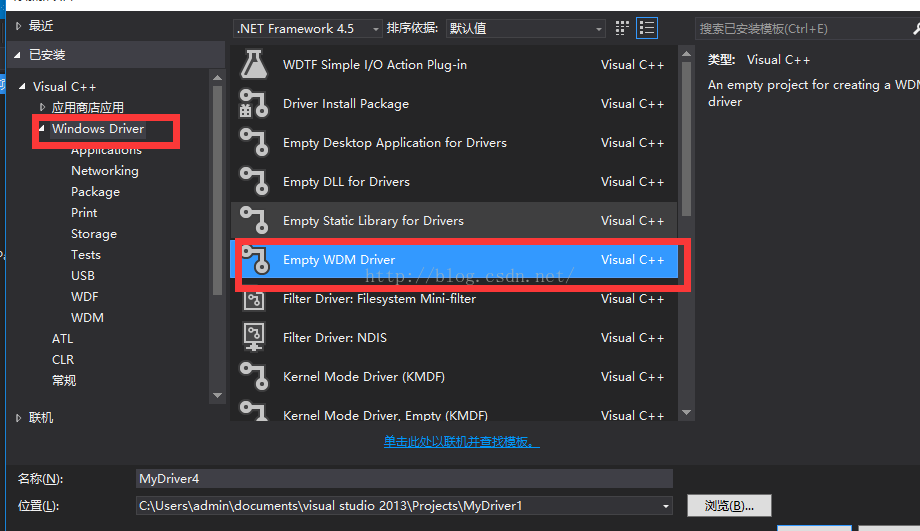This screenshot has width=920, height=531.
Task: Select the WDF category
Action: (84, 297)
